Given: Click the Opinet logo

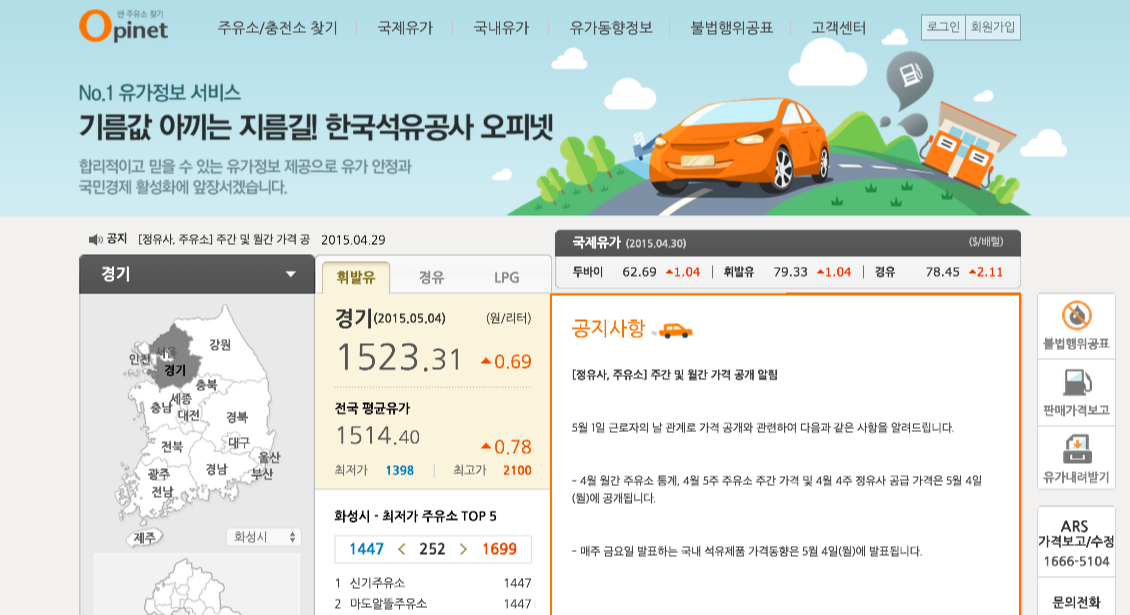Looking at the screenshot, I should tap(123, 26).
